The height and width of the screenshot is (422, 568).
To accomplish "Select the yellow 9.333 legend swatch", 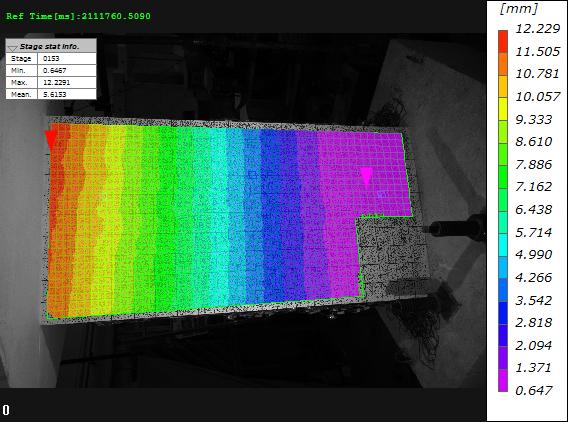I will (503, 109).
